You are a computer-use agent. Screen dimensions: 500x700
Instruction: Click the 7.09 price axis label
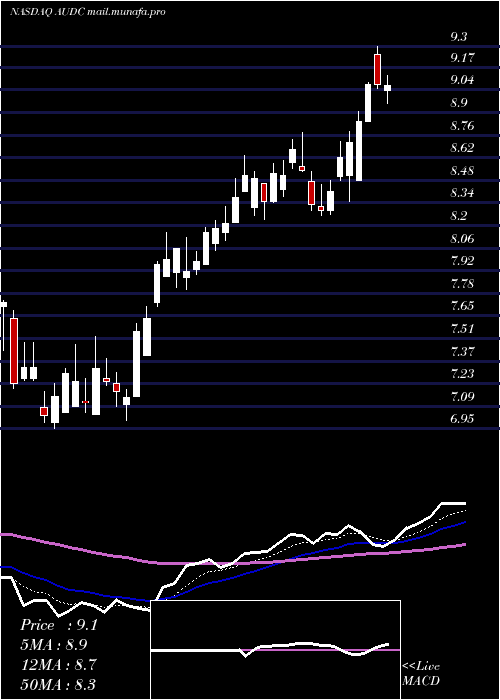462,397
